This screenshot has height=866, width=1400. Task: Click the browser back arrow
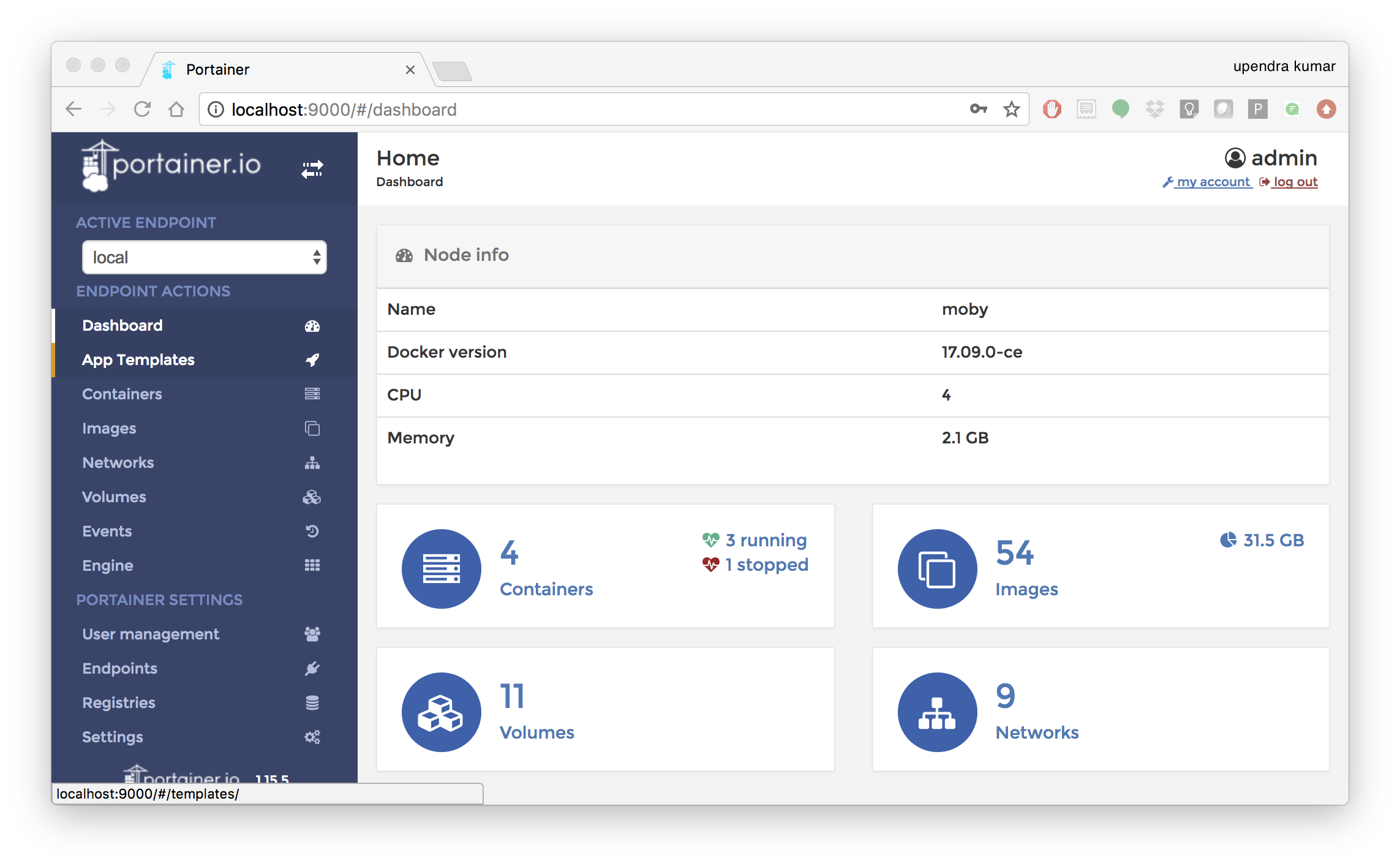73,110
